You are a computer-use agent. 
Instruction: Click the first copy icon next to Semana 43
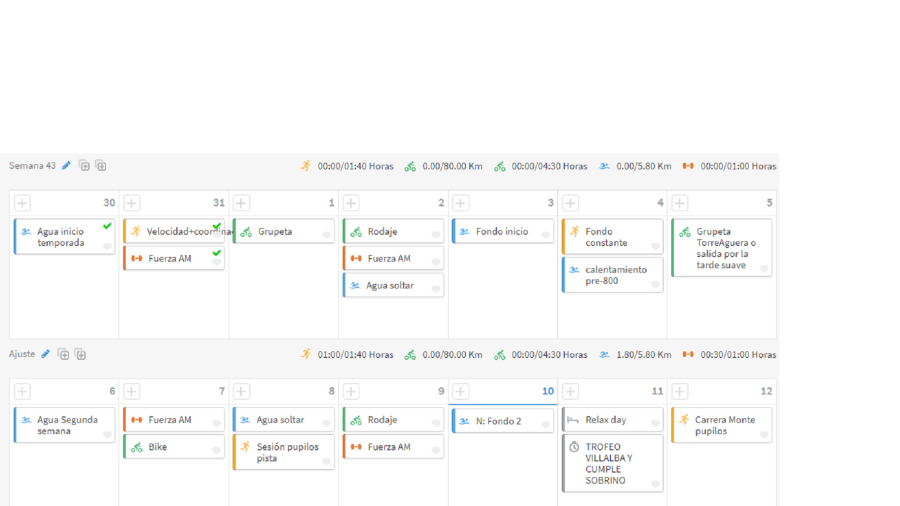[x=84, y=166]
